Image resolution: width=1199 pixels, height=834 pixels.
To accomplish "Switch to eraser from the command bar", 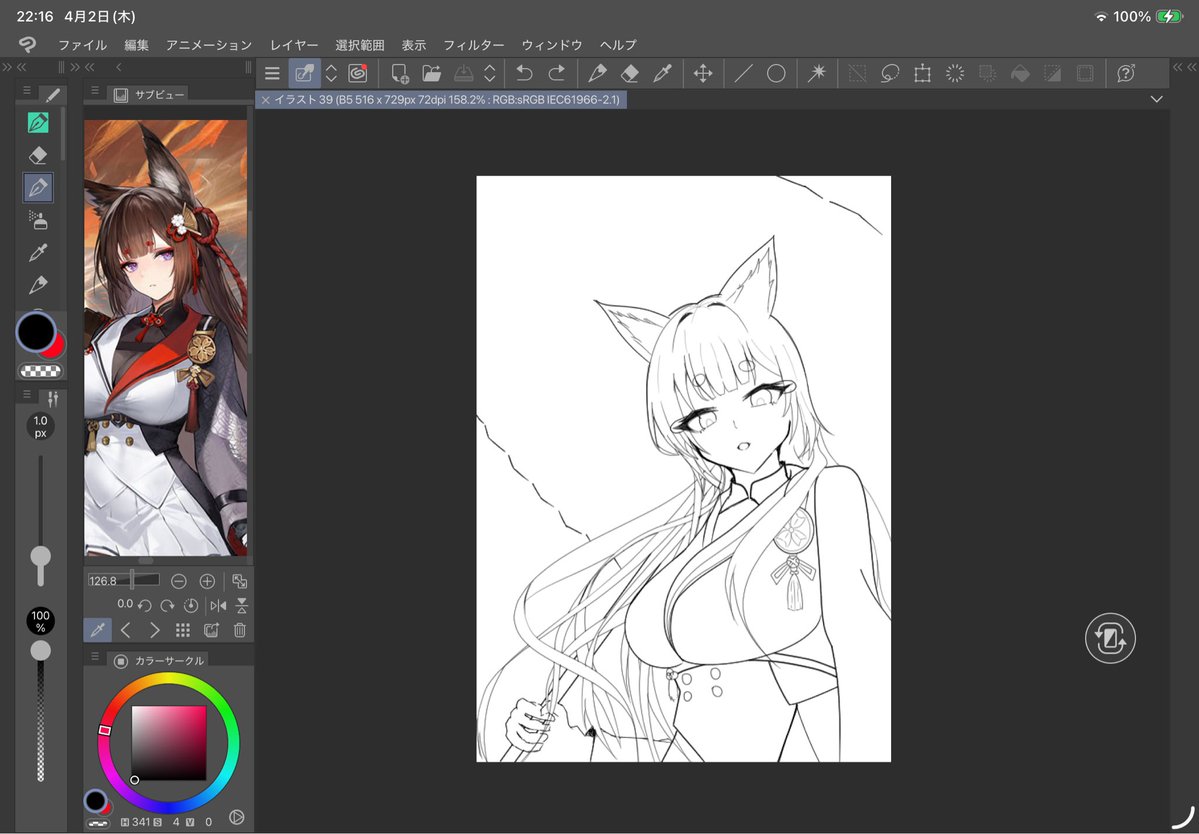I will tap(629, 73).
